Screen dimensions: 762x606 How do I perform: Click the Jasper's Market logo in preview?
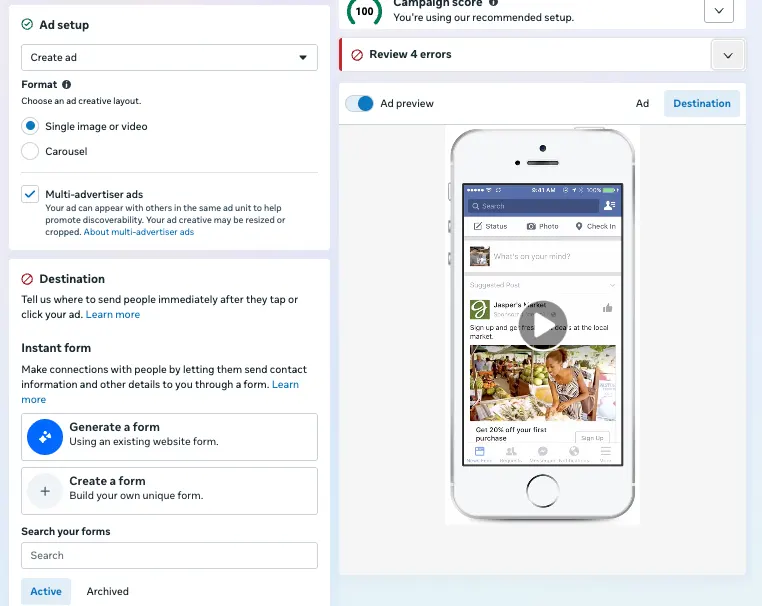click(480, 310)
